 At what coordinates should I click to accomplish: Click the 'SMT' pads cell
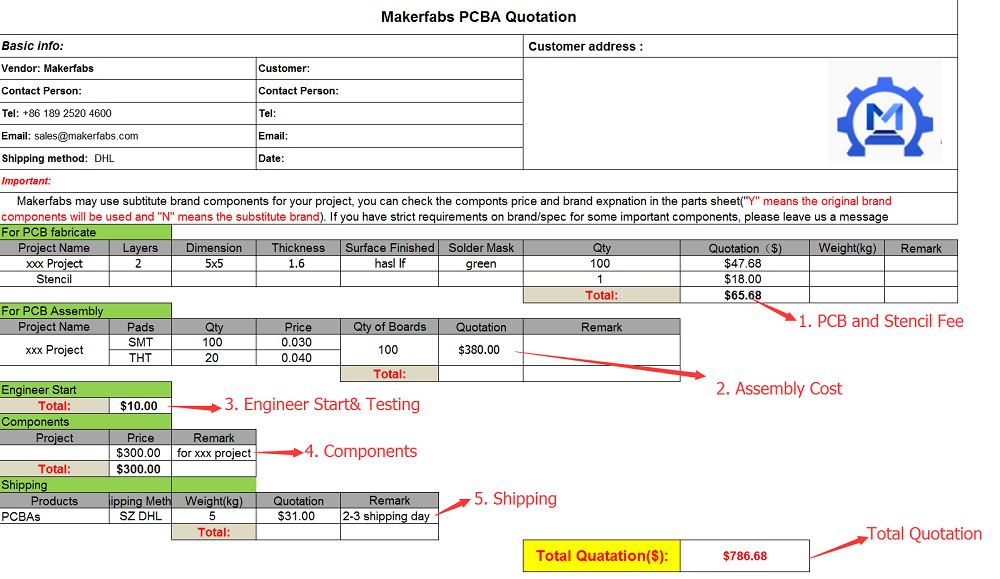140,342
